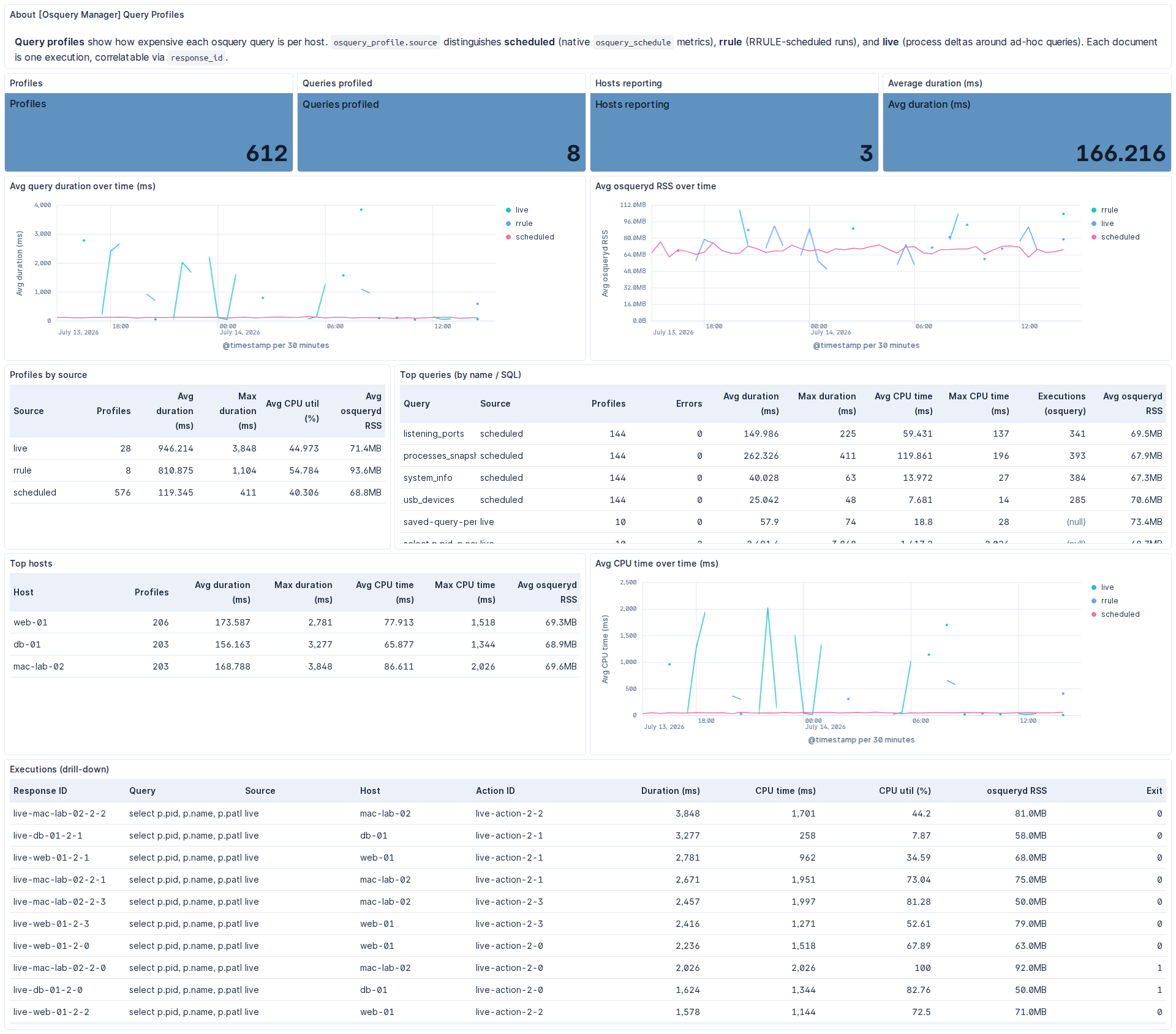Click 'Avg osqueryd RSS over time' panel title
This screenshot has height=1034, width=1176.
click(x=655, y=186)
